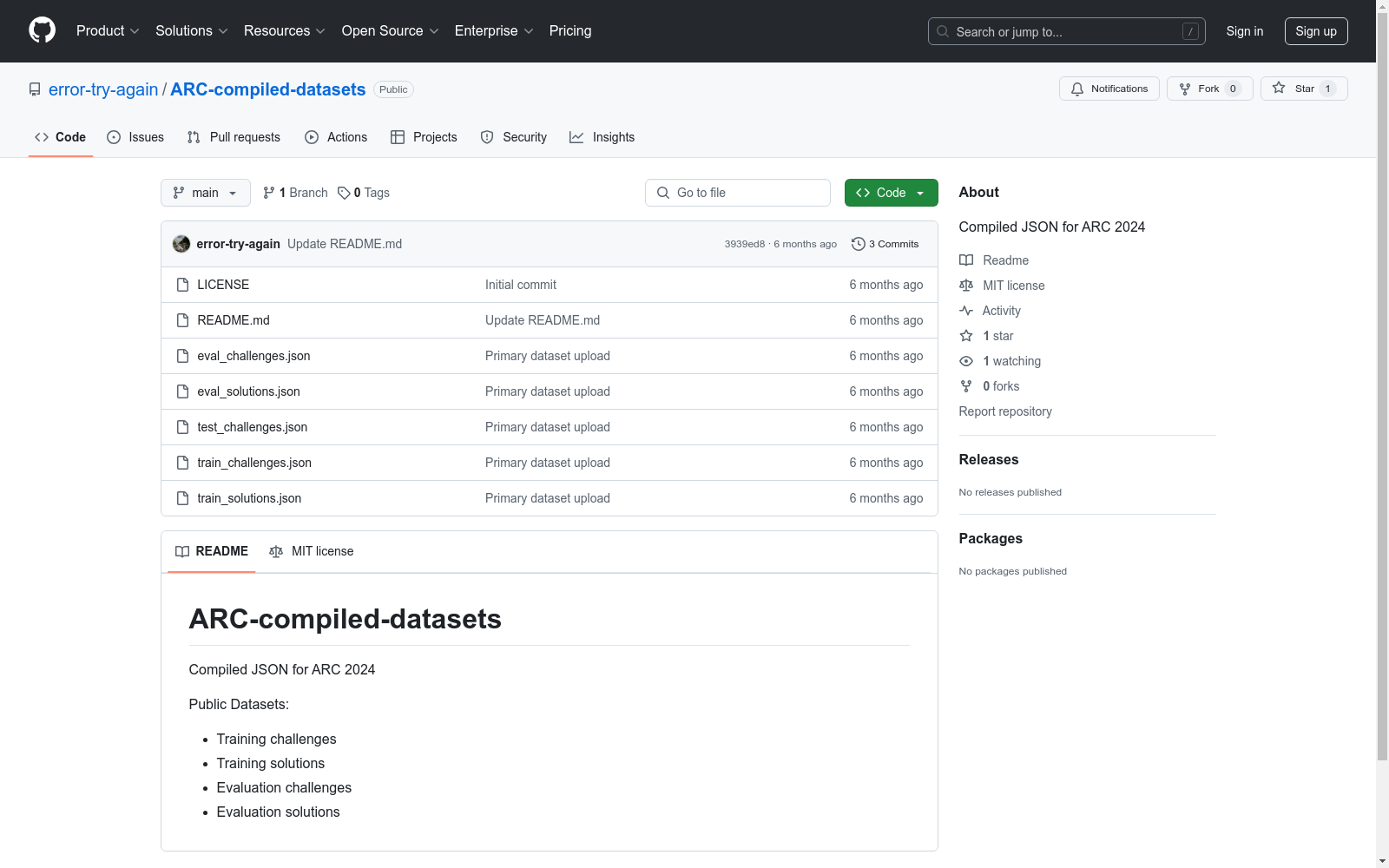Open the green Code dropdown button
1389x868 pixels.
[891, 193]
